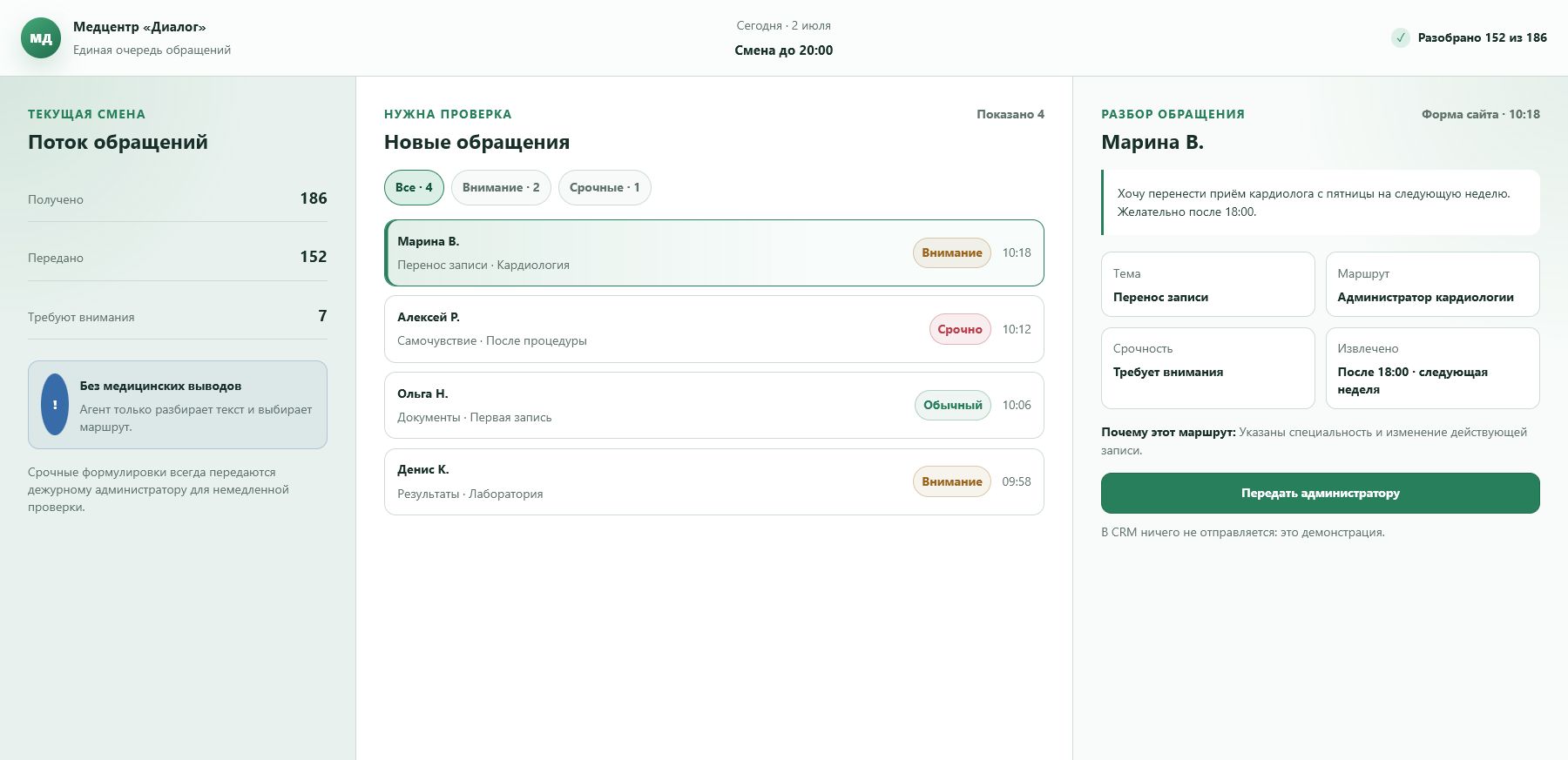1568x760 pixels.
Task: Open the Денис К. request row
Action: (714, 481)
